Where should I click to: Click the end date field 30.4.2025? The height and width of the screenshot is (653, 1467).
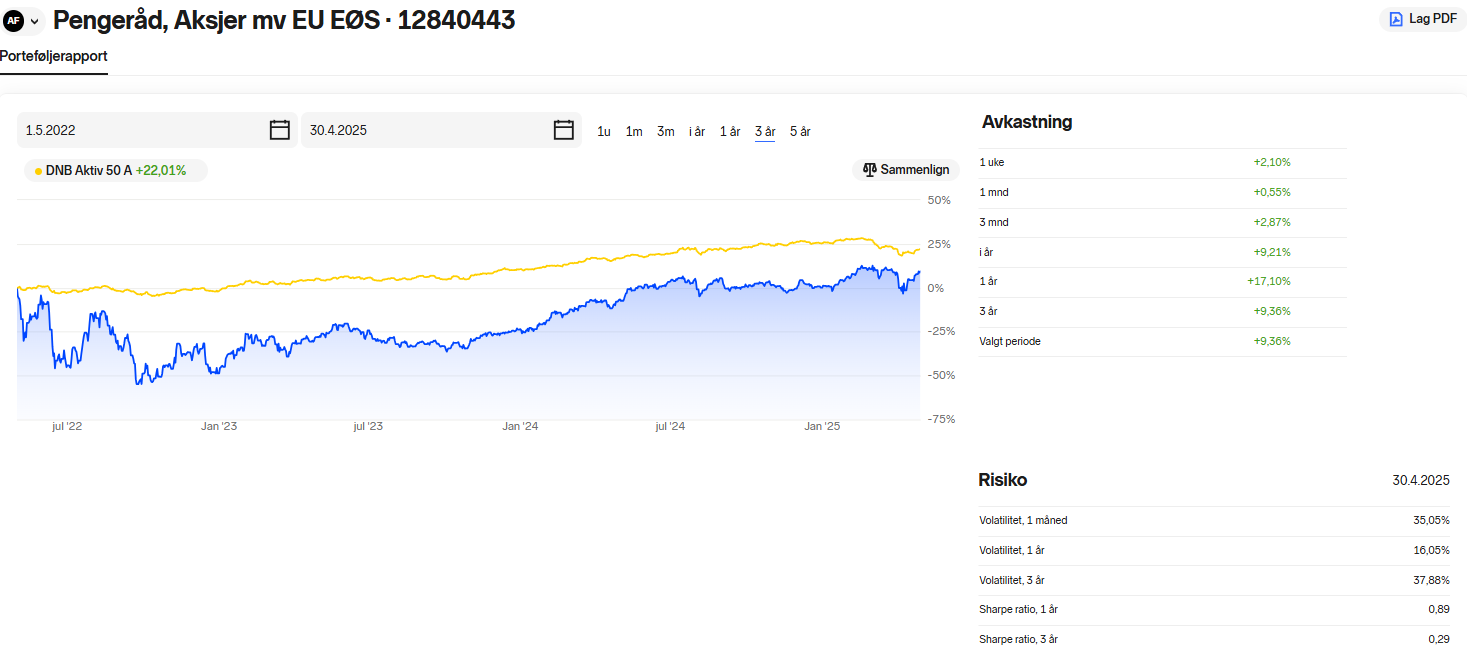pos(441,130)
